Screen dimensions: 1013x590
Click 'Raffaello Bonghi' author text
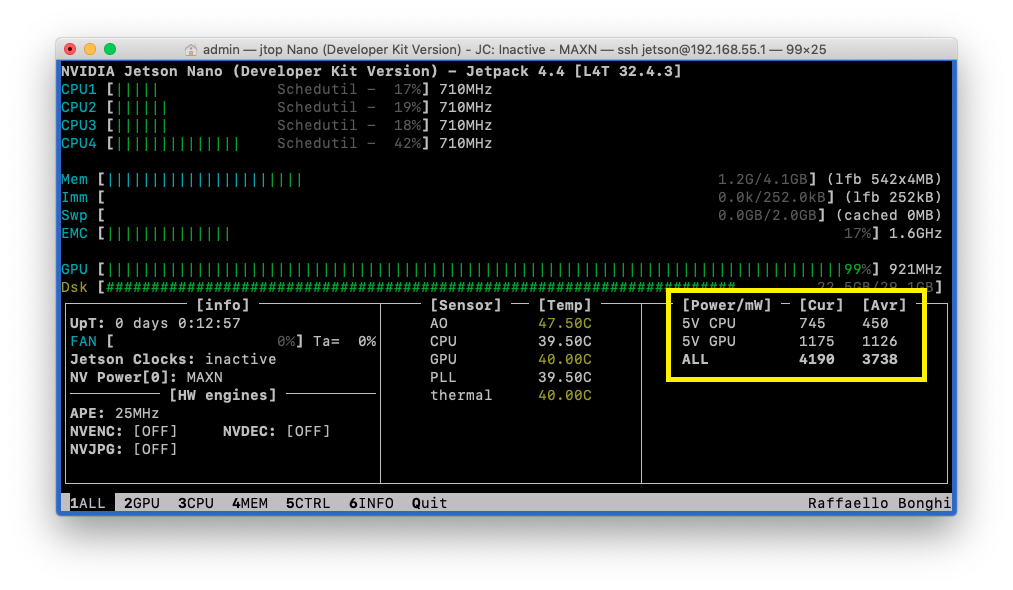coord(879,503)
